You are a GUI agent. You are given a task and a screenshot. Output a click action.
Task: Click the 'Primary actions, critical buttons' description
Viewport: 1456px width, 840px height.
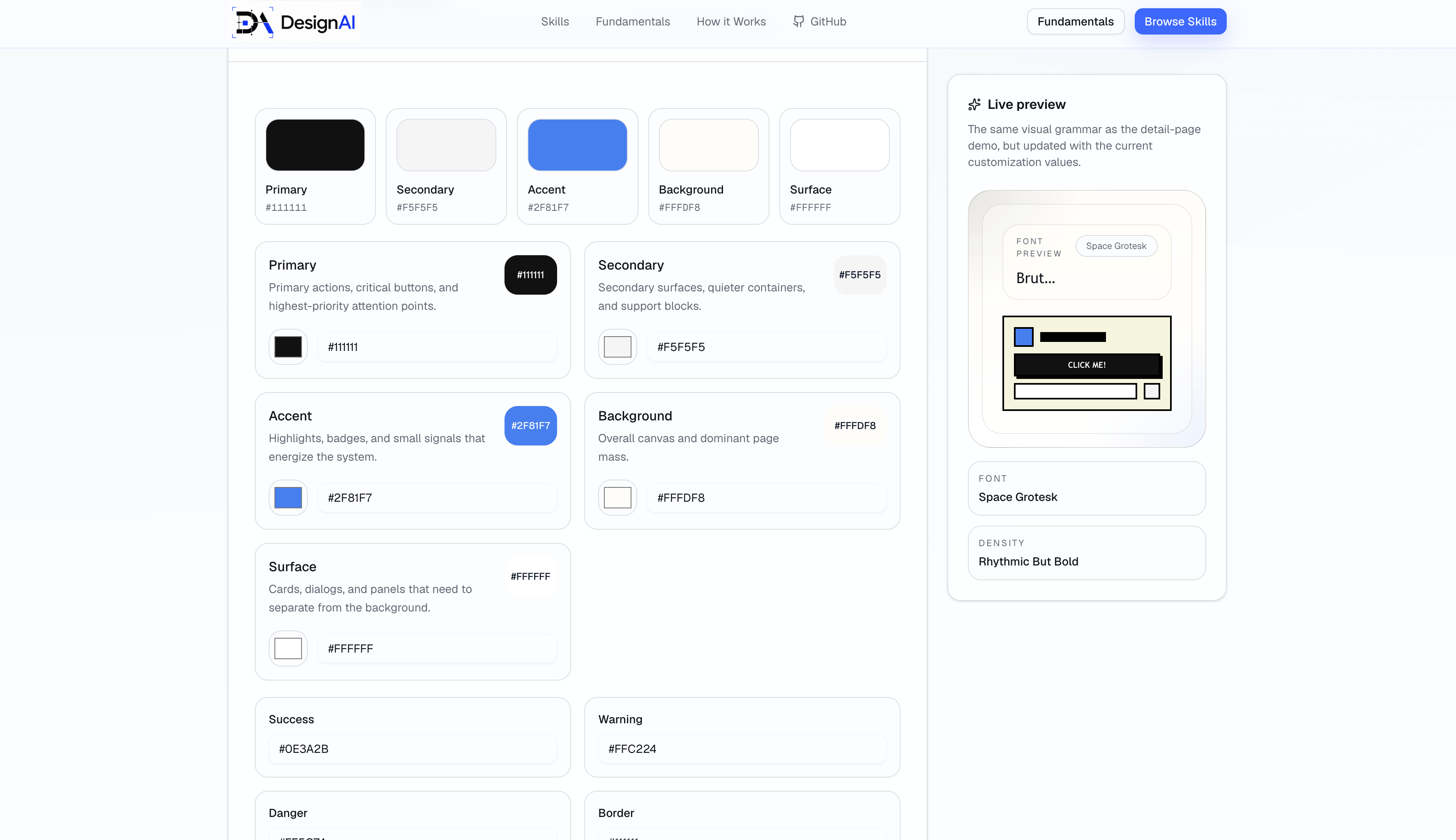(363, 297)
